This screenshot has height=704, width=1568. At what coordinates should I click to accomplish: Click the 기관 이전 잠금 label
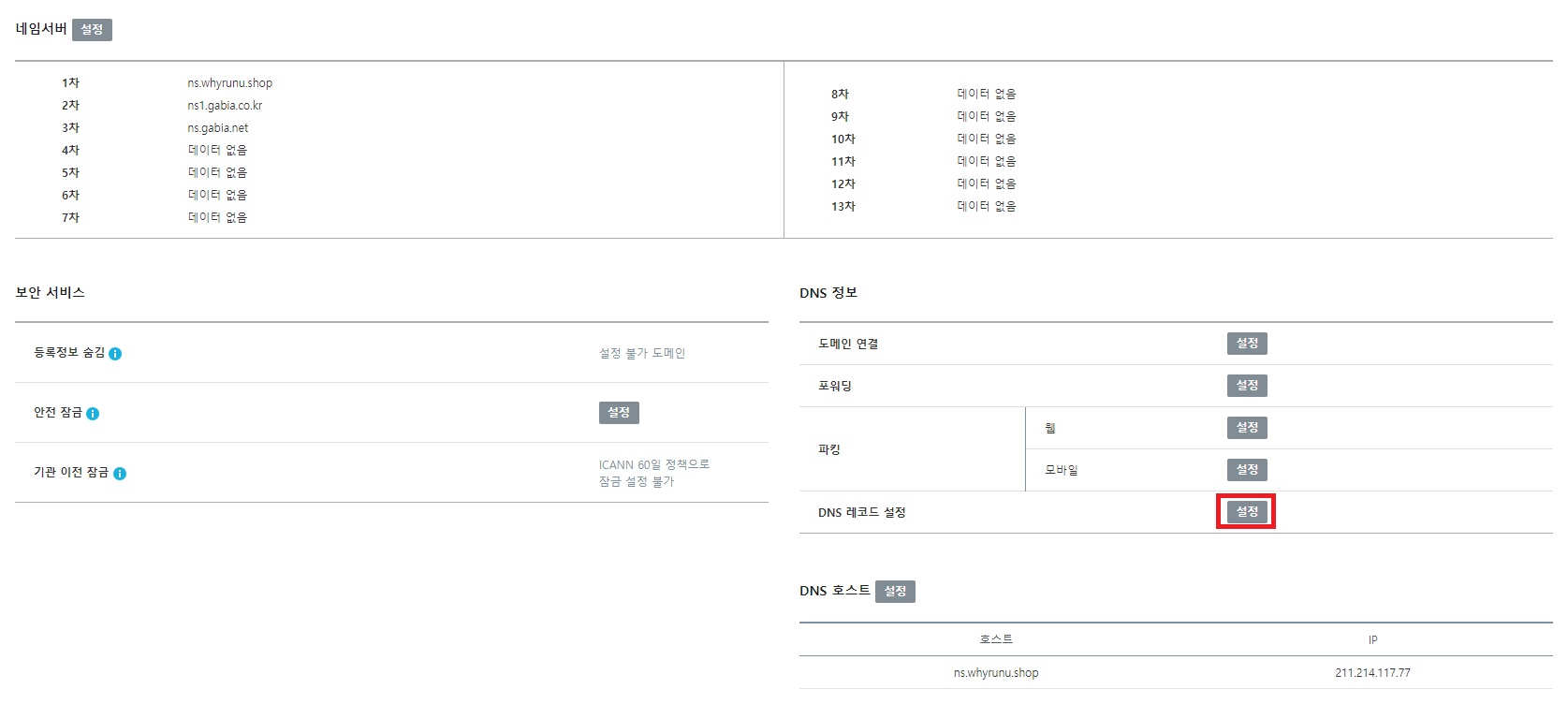[71, 472]
